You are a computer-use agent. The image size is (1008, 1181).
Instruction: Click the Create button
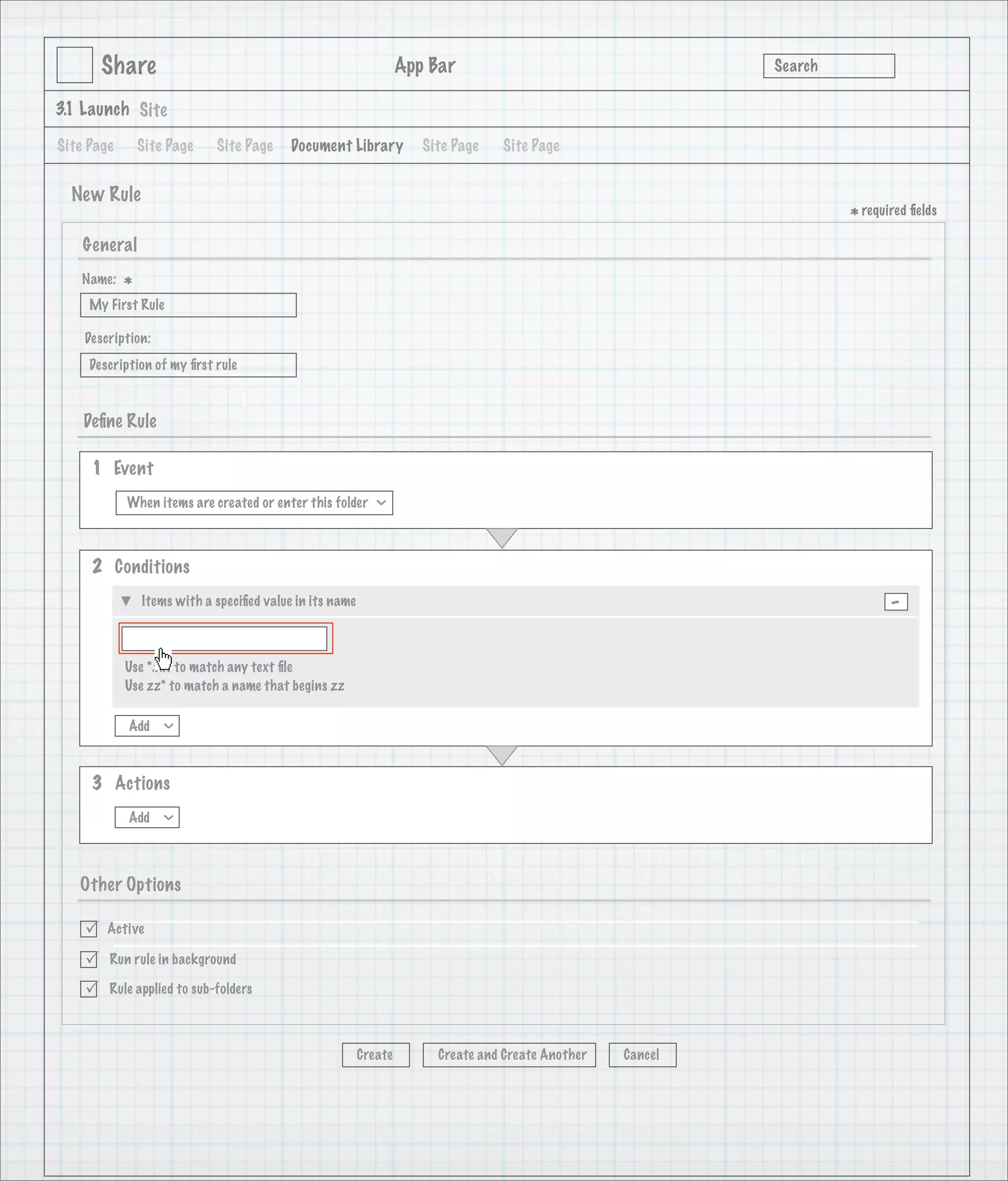[x=375, y=1055]
